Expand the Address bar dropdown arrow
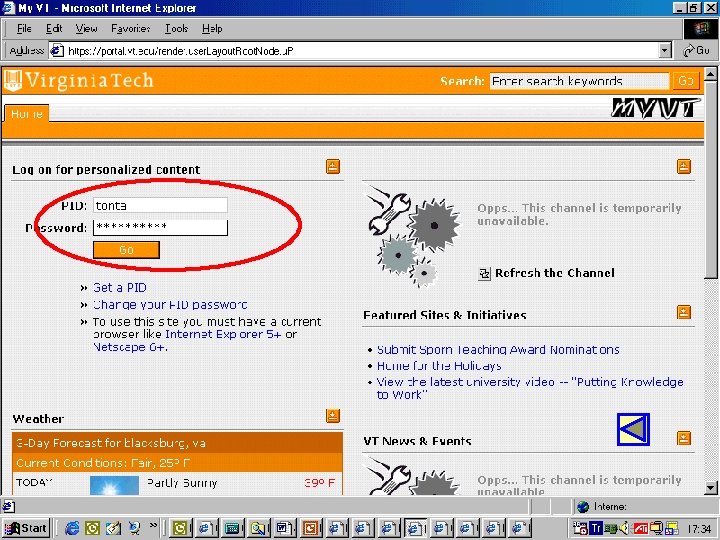 665,50
